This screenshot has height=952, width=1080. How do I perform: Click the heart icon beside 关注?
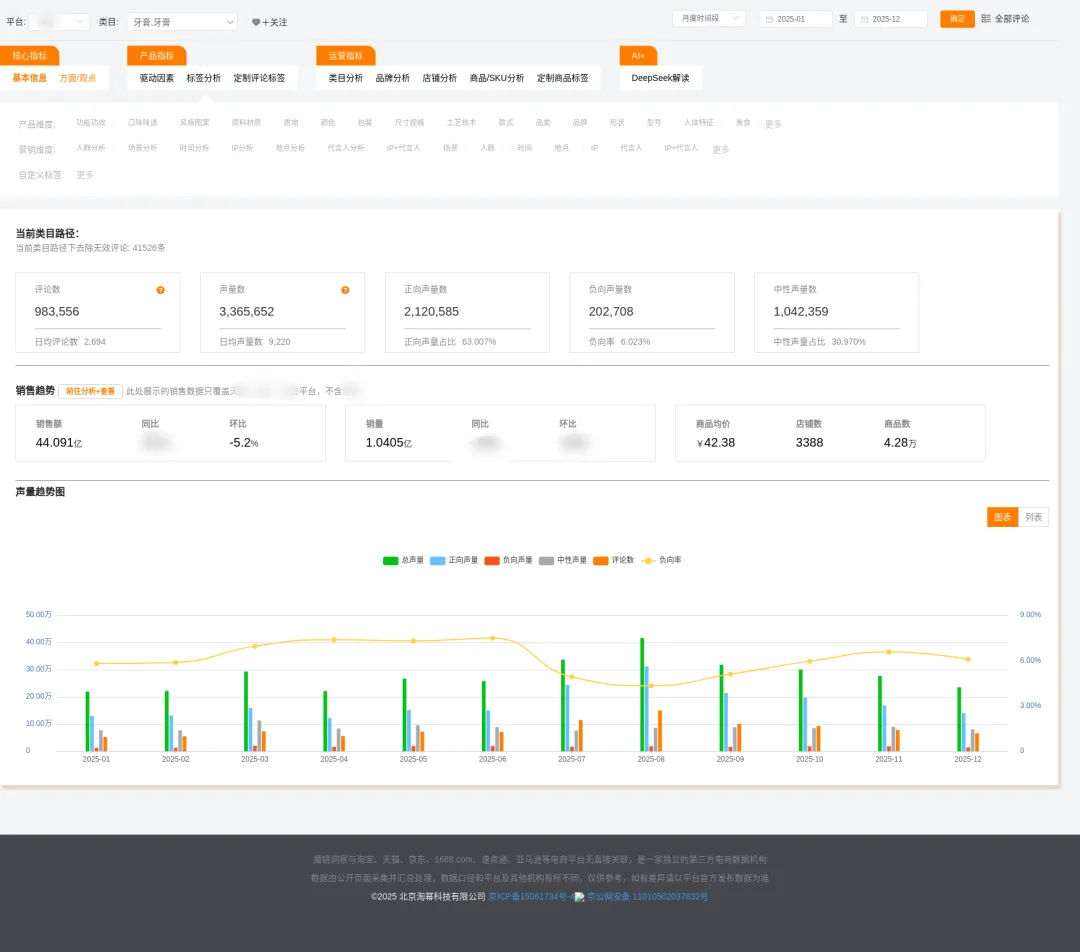256,22
